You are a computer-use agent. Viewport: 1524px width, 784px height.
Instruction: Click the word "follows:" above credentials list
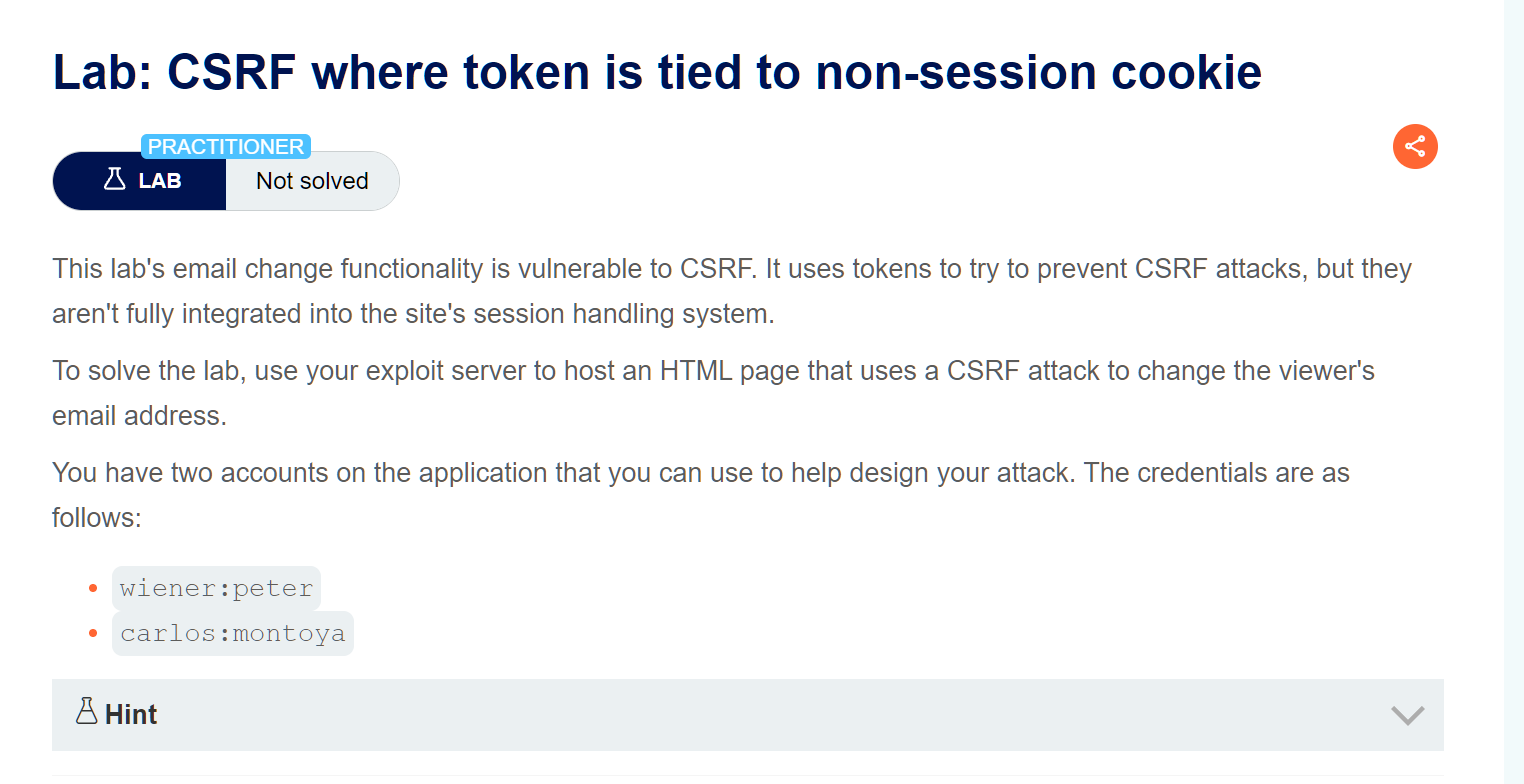tap(97, 518)
